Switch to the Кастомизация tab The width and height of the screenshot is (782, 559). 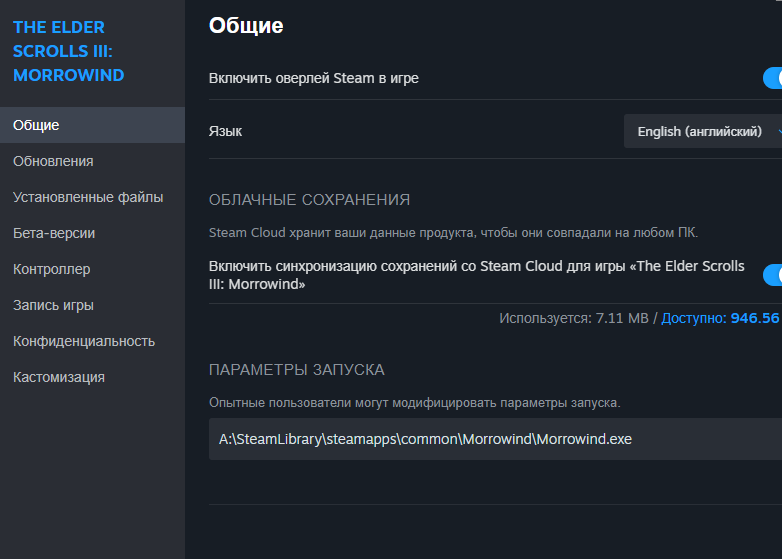tap(59, 377)
